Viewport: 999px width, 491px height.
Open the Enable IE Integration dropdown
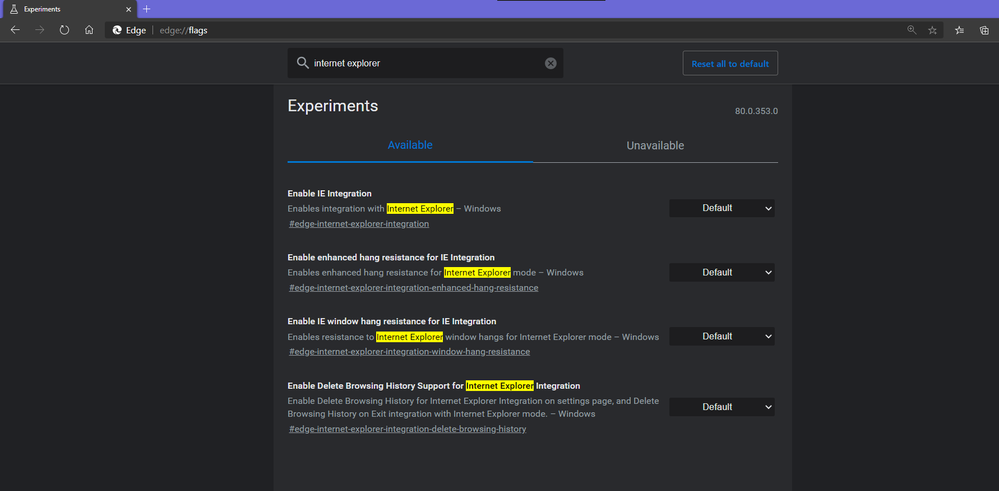(x=722, y=208)
